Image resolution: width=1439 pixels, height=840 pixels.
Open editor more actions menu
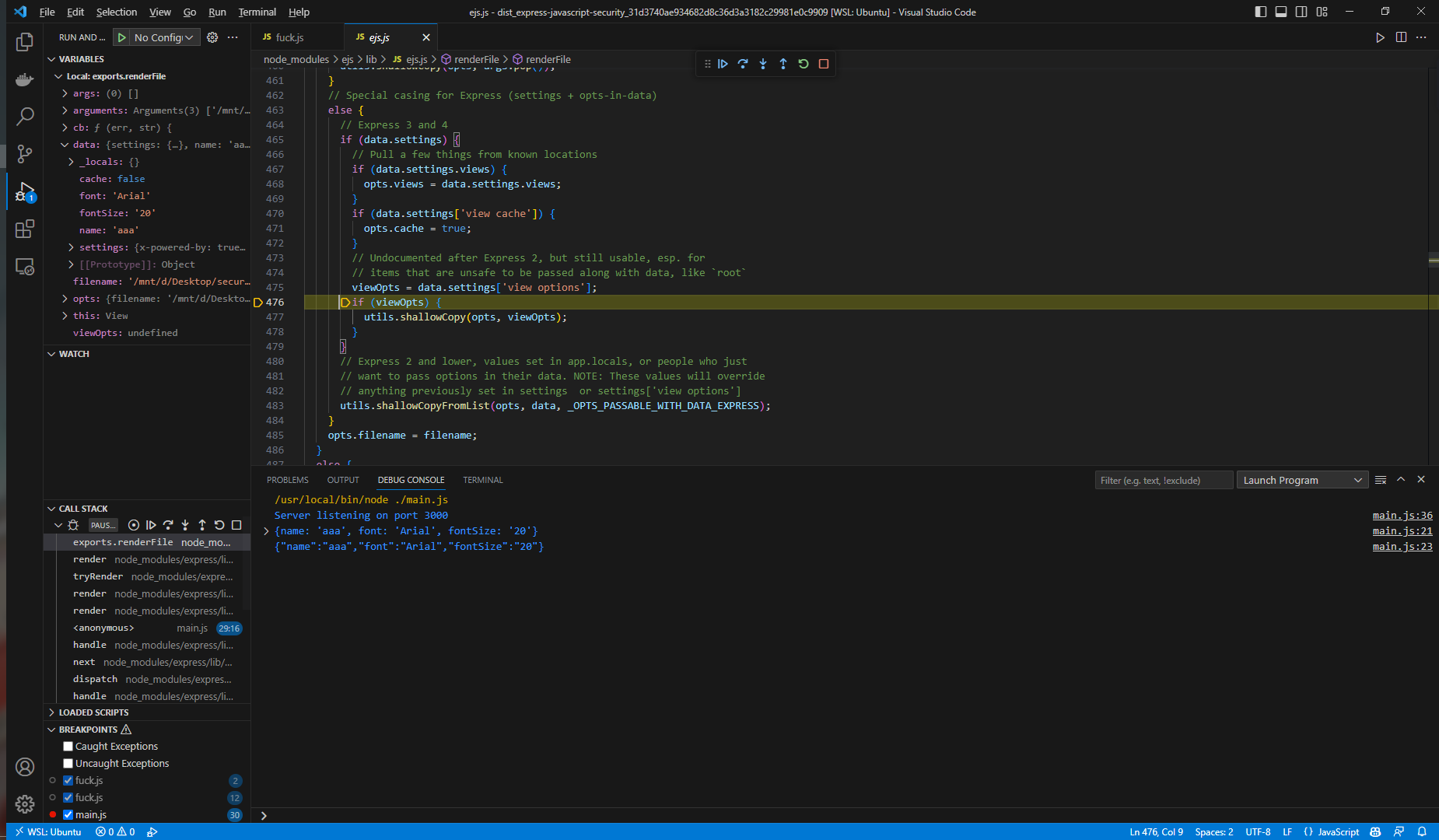click(x=1421, y=37)
